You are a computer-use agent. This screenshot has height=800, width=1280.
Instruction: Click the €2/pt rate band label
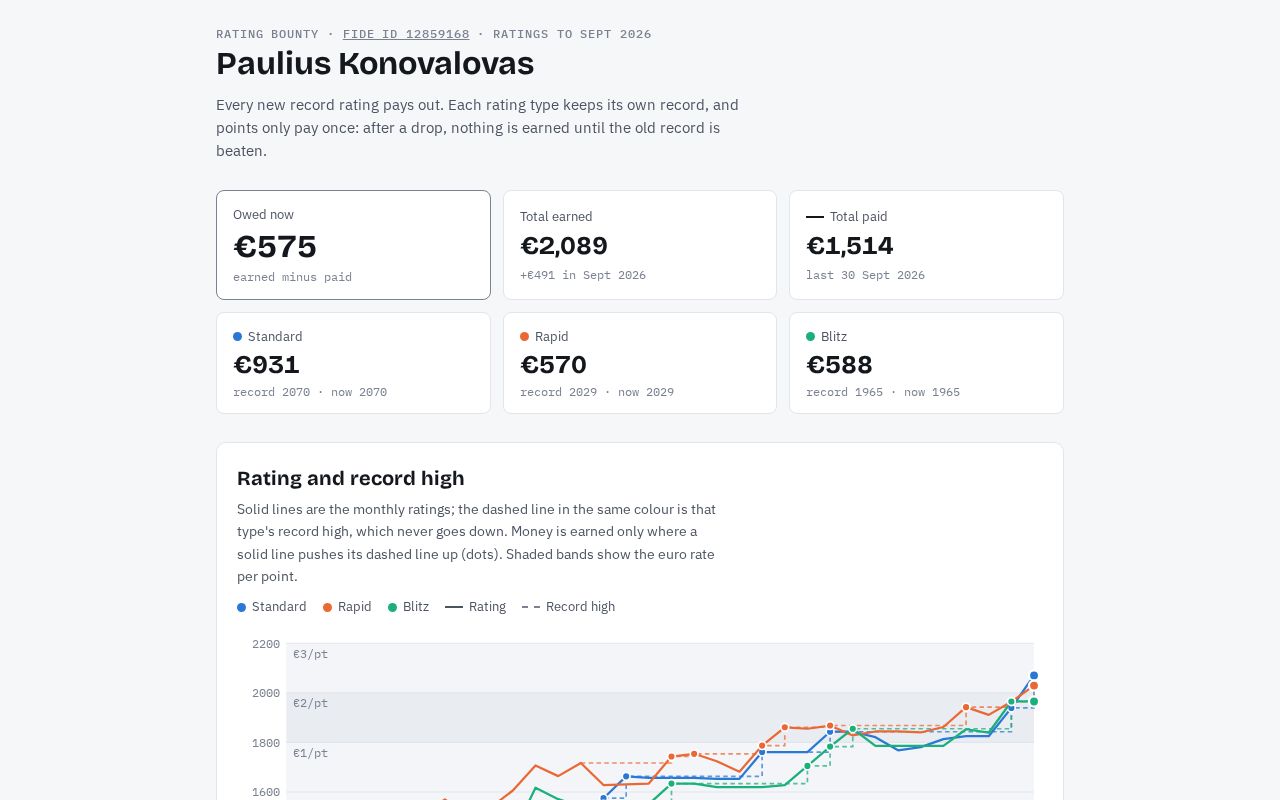tap(310, 703)
